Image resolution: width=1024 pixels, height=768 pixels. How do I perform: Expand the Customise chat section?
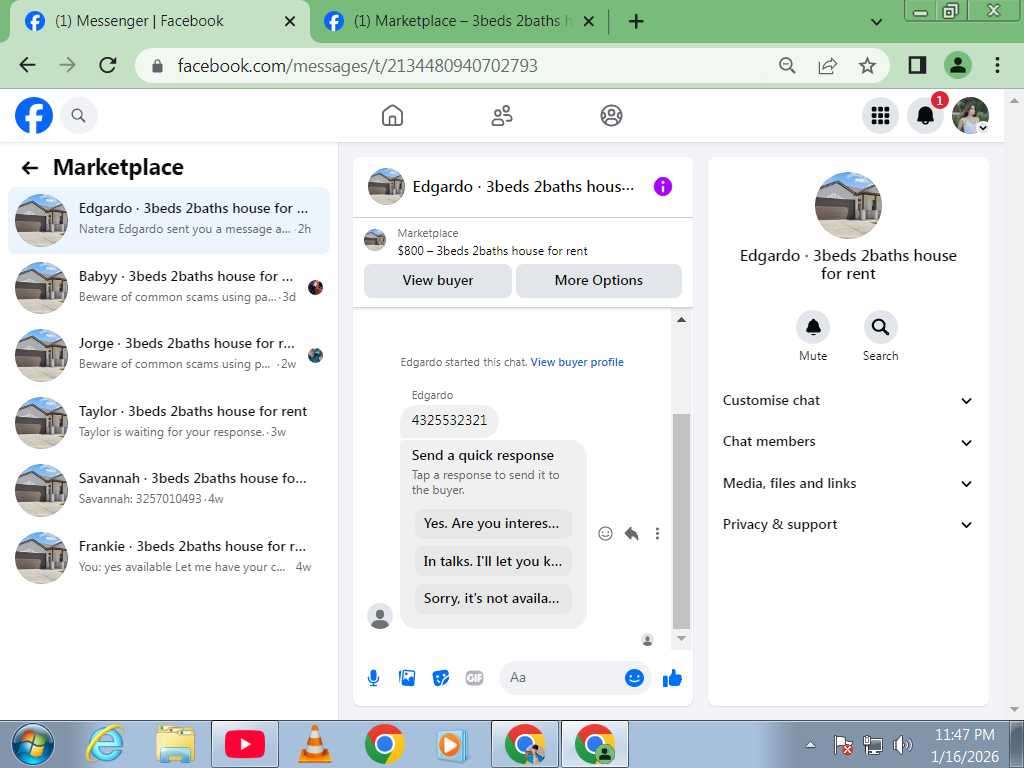(x=848, y=400)
